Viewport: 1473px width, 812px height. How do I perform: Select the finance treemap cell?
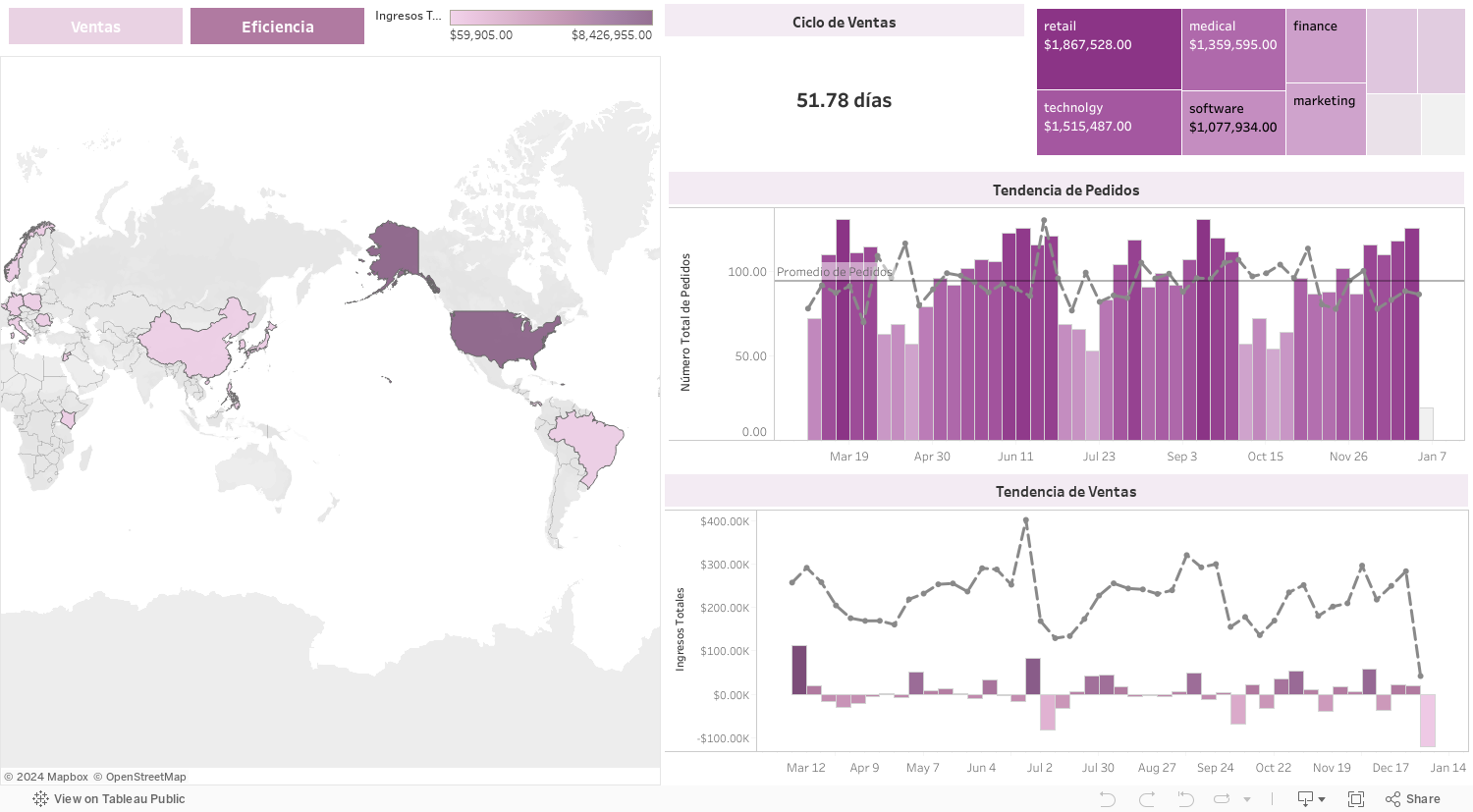tap(1326, 46)
